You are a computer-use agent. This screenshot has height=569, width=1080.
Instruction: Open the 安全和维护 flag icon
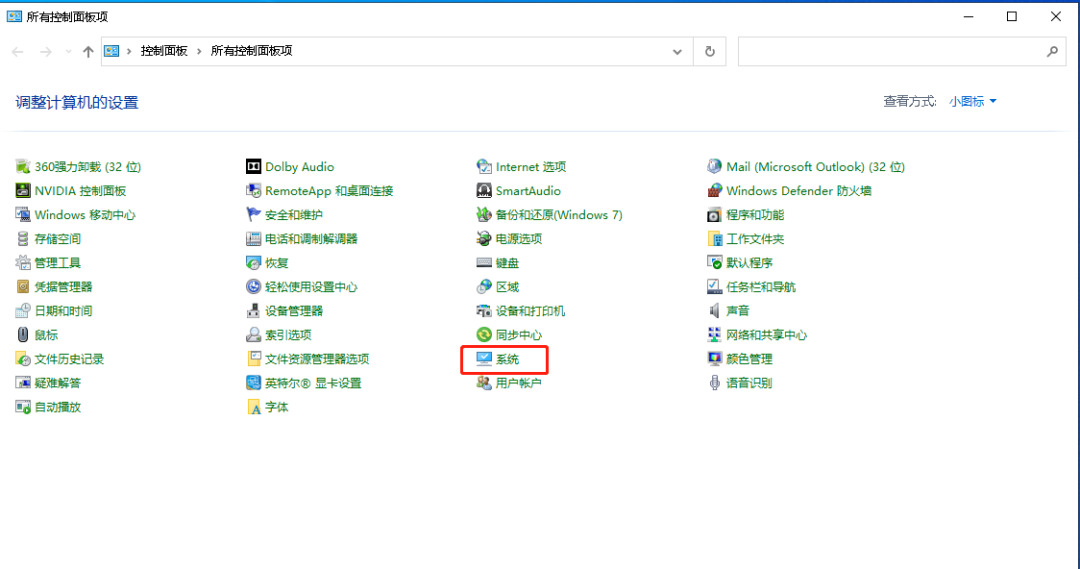[253, 215]
